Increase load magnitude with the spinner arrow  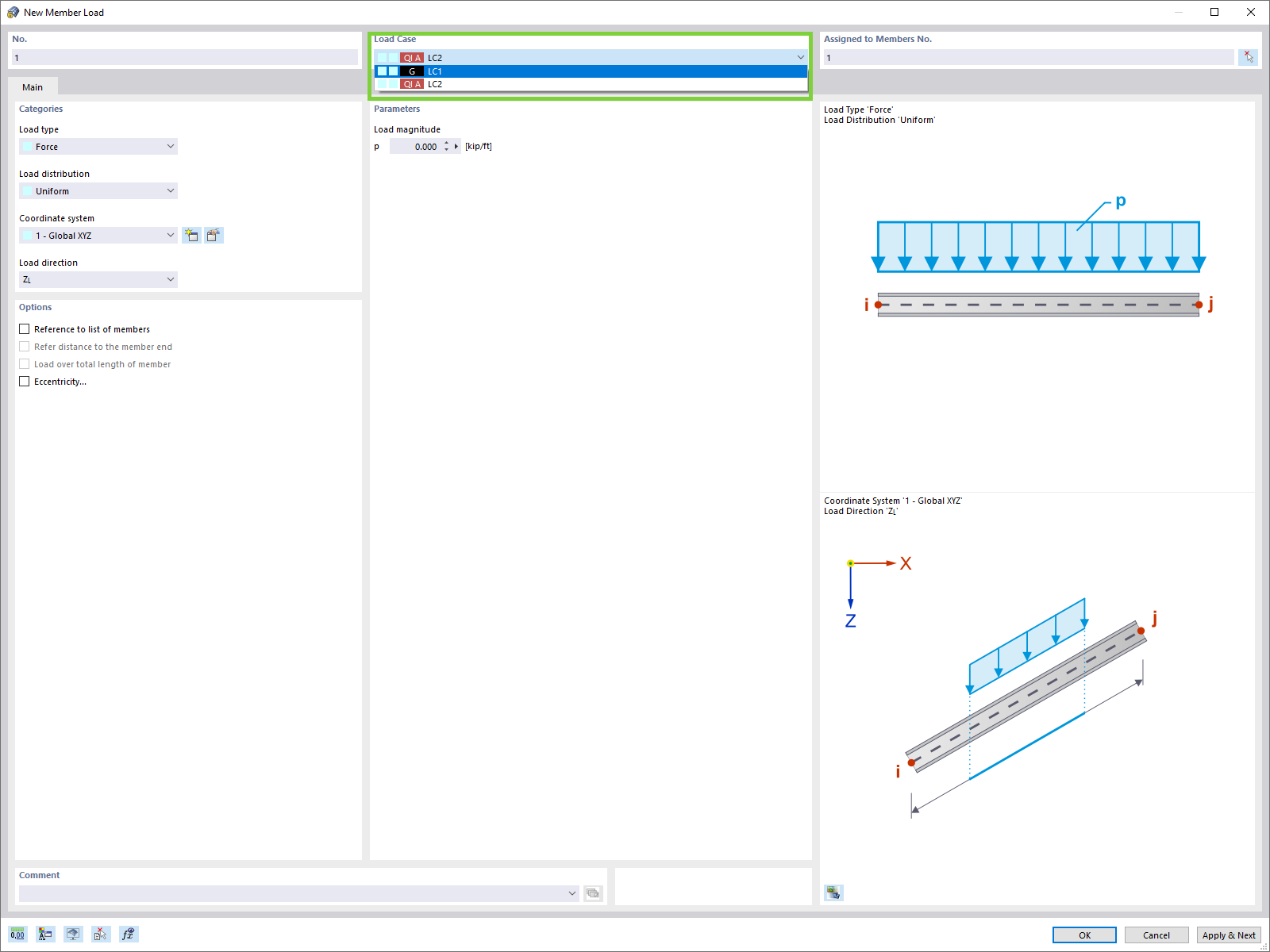pyautogui.click(x=447, y=143)
